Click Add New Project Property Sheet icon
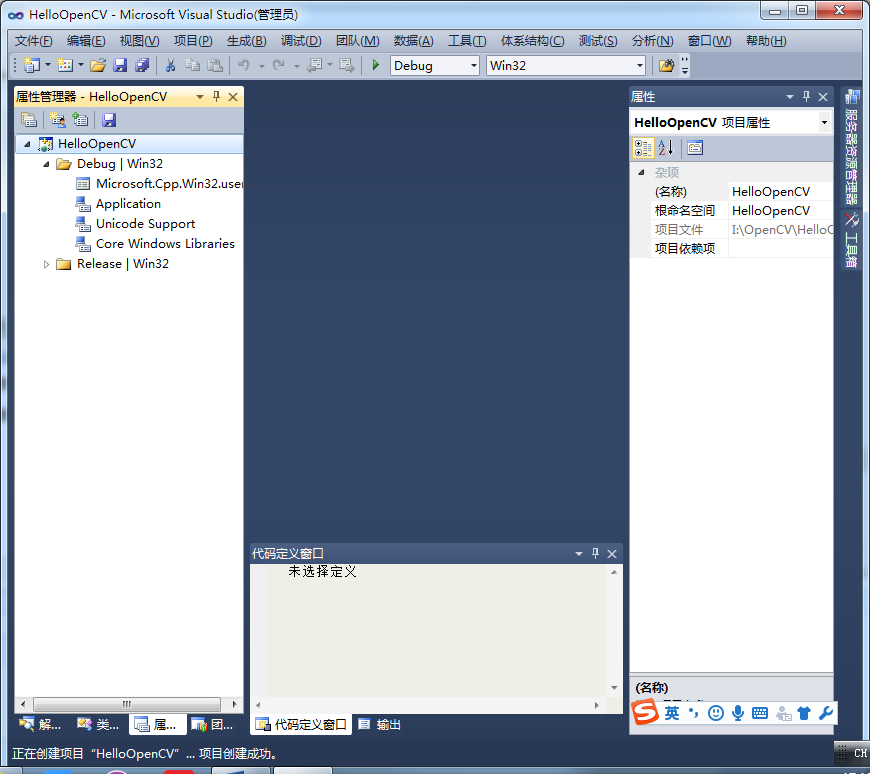870x774 pixels. point(57,120)
